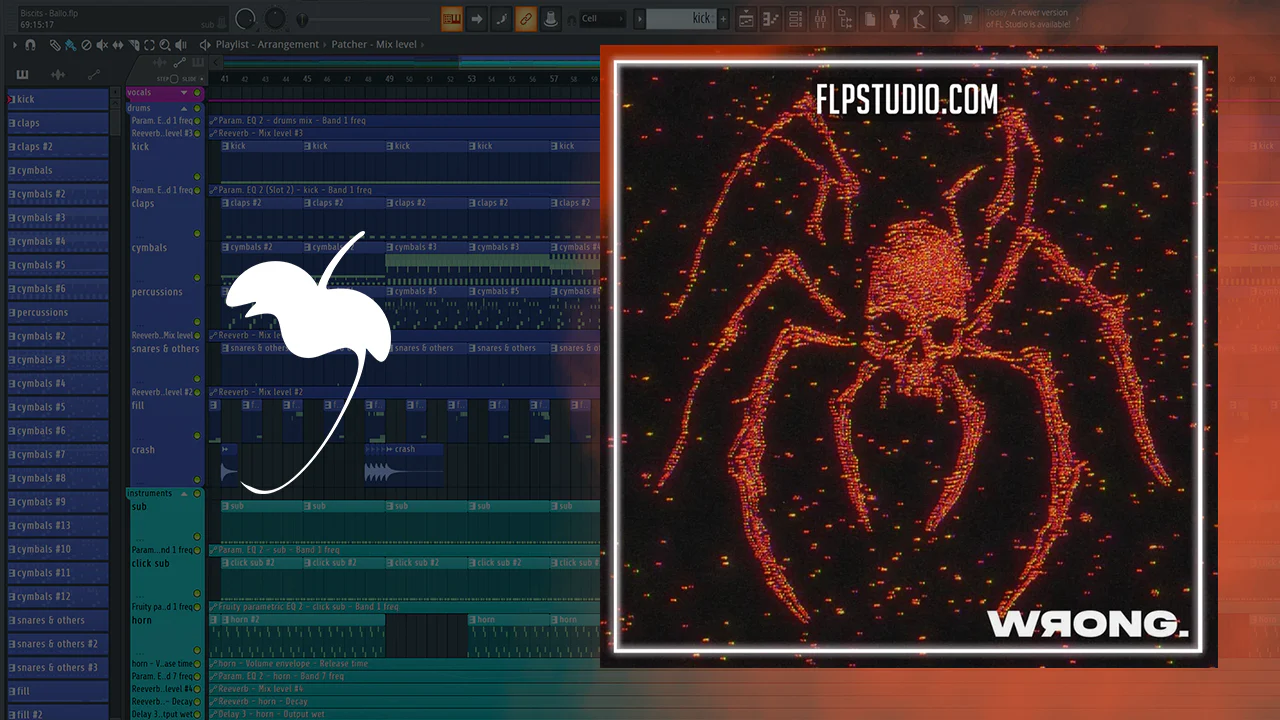Show patterns tab in the picker panel
This screenshot has height=720, width=1280.
[x=22, y=75]
